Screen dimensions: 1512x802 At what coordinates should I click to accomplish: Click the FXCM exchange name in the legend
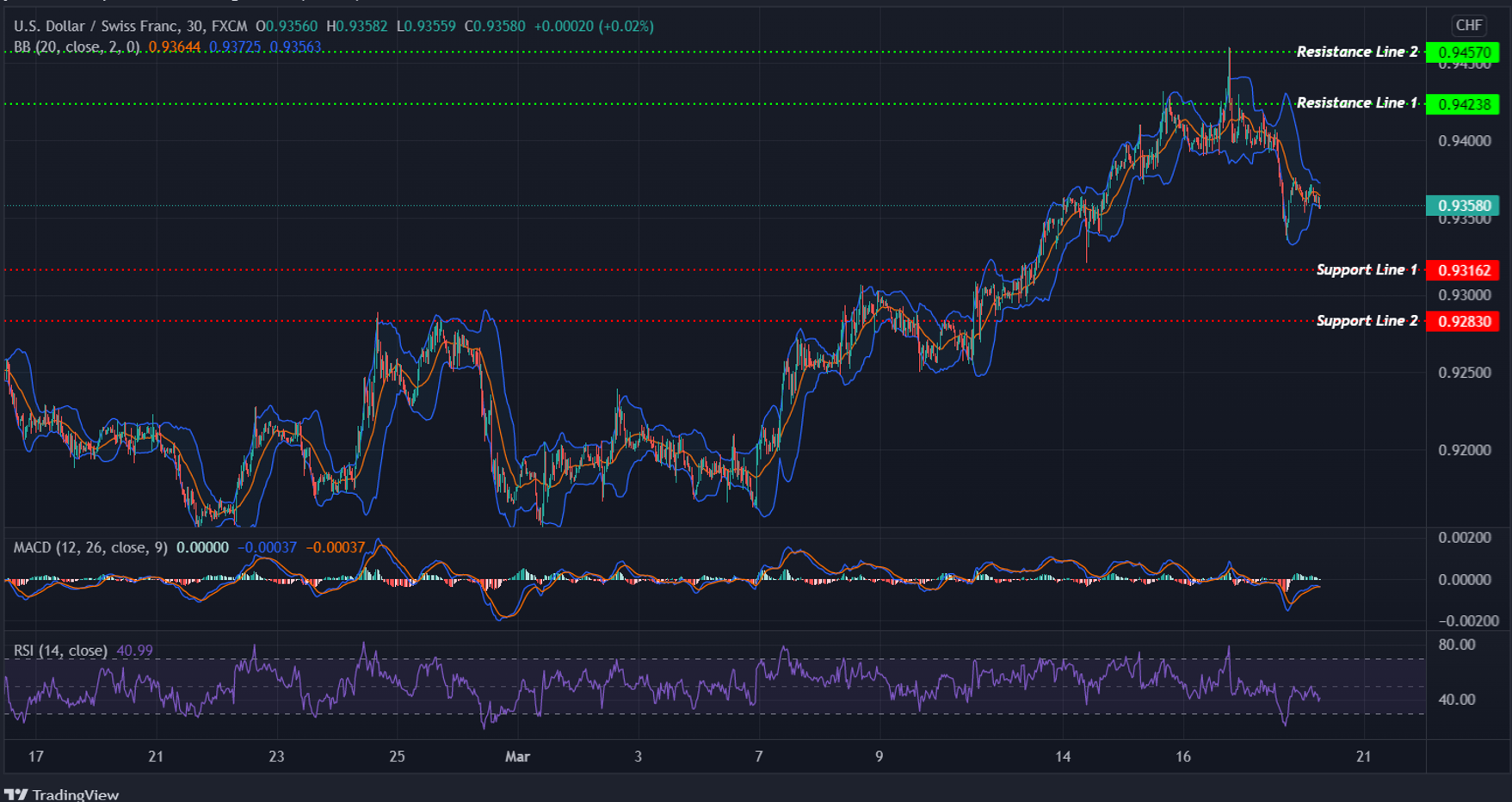(228, 26)
